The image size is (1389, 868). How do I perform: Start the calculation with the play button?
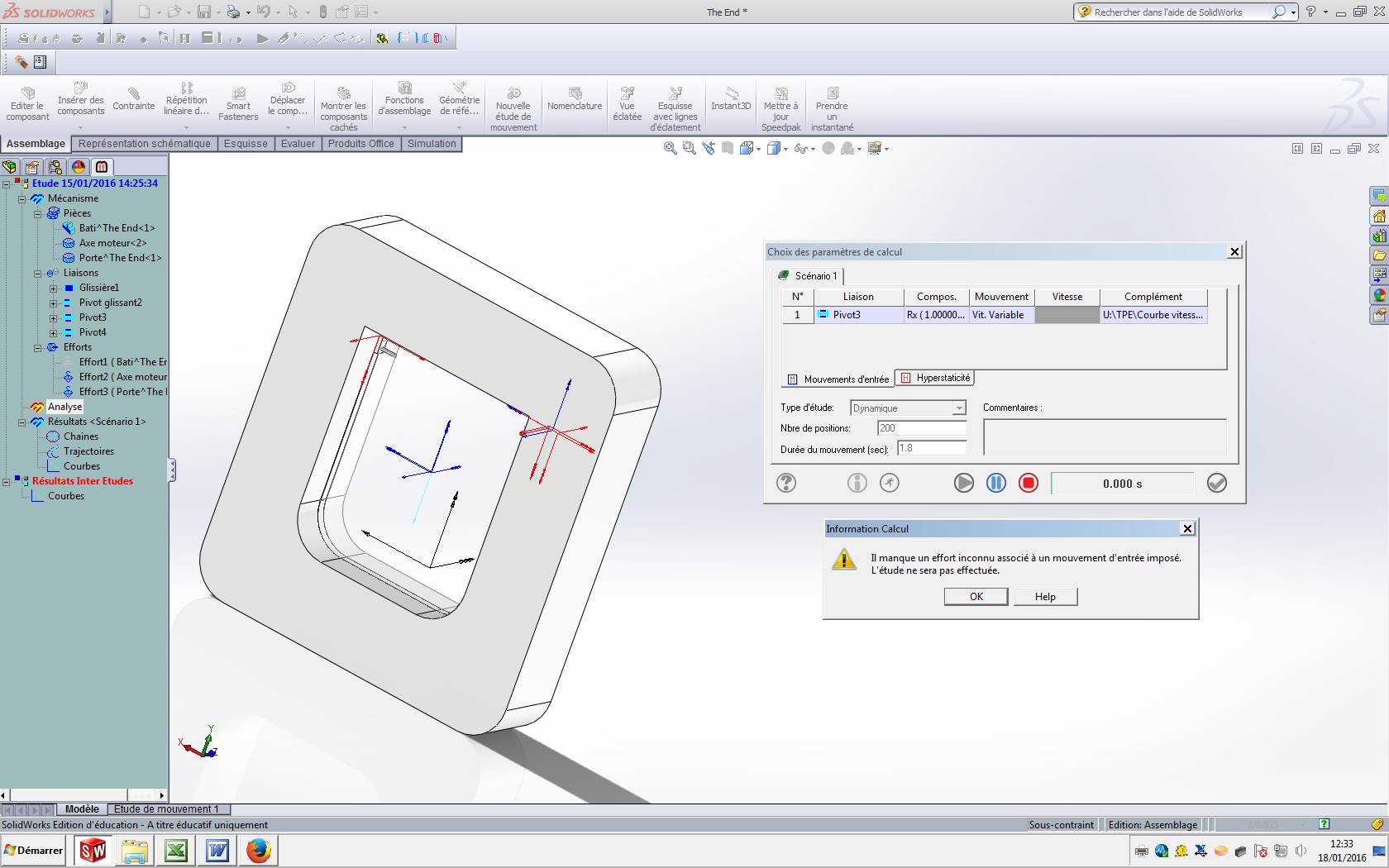coord(964,483)
